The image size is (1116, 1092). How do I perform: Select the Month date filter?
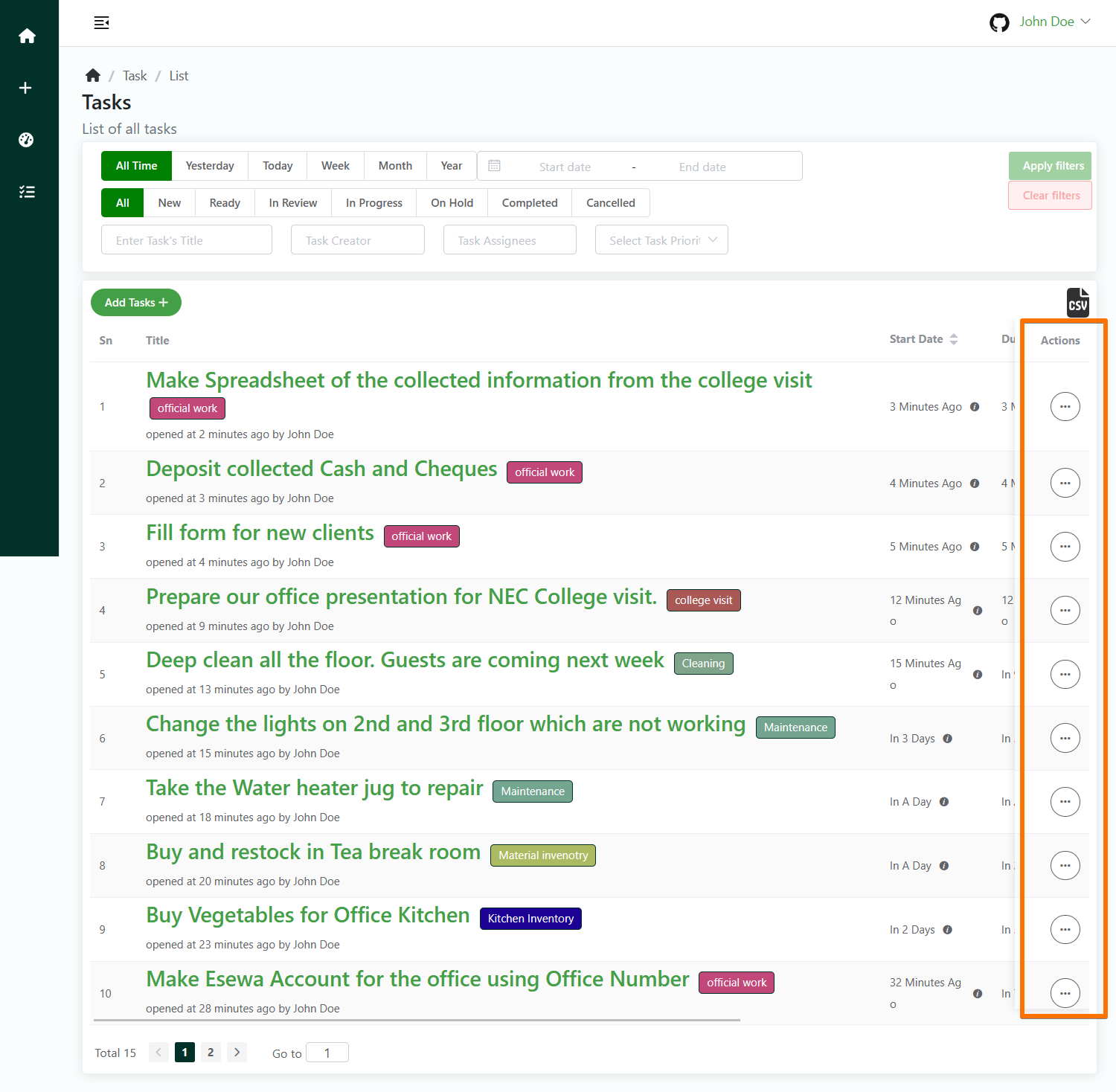(x=395, y=166)
